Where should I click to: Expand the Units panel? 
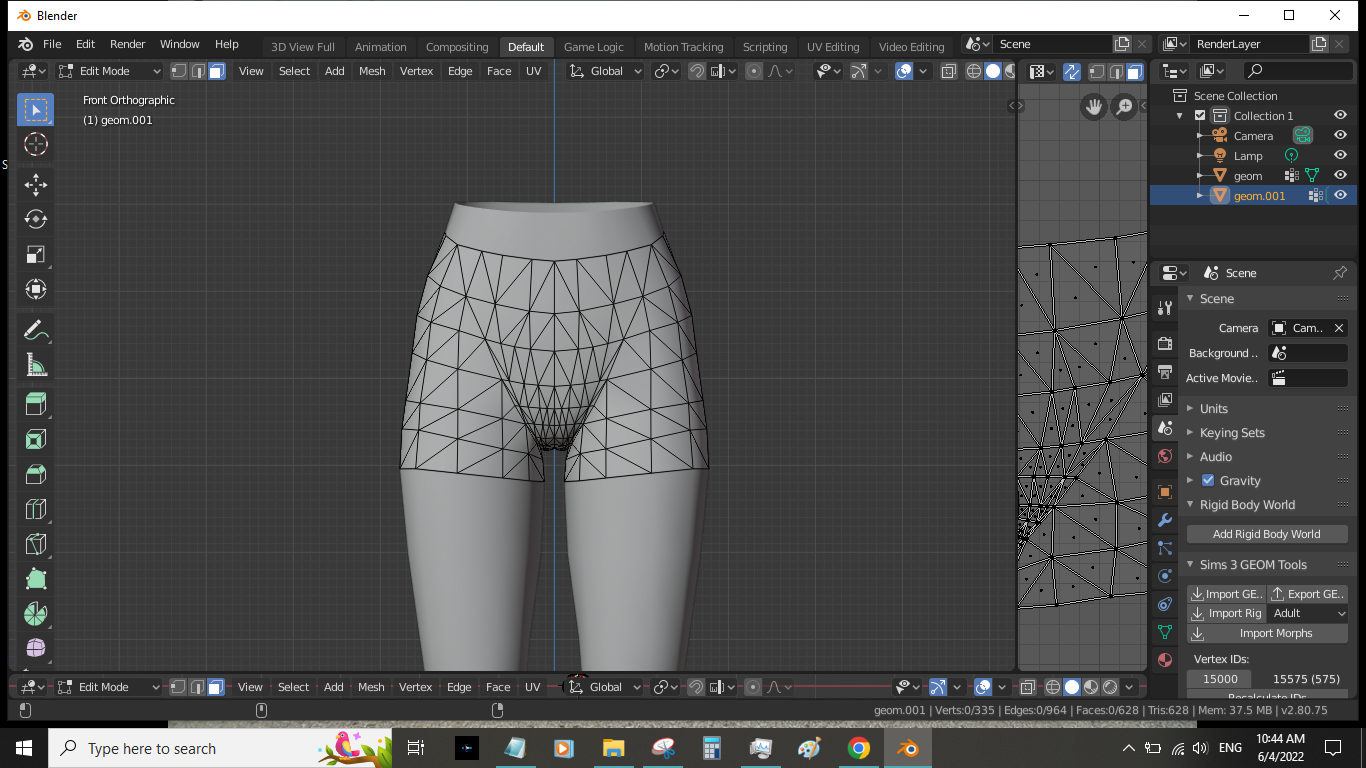[1213, 408]
